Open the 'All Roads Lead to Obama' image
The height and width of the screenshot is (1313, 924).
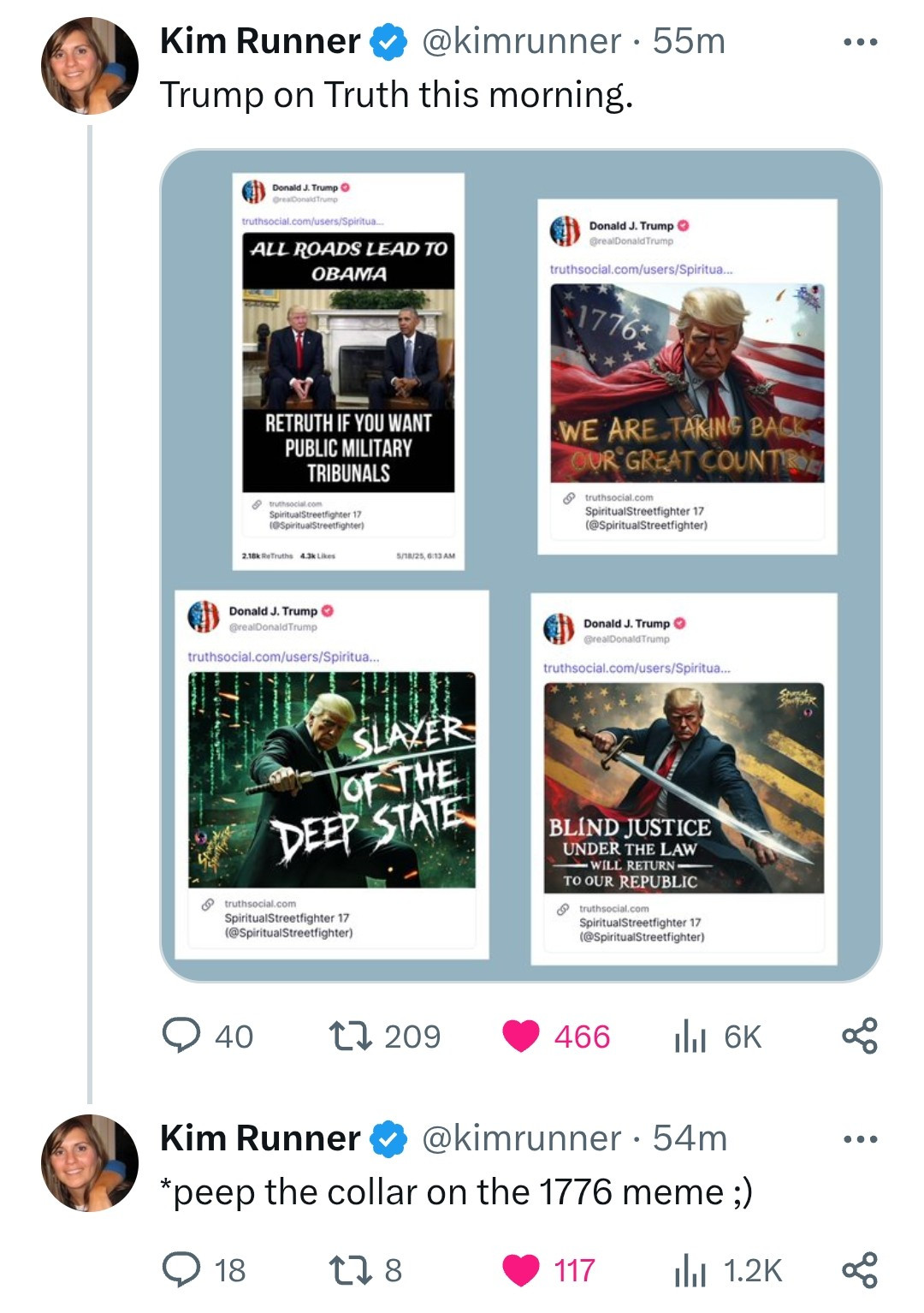(x=348, y=362)
